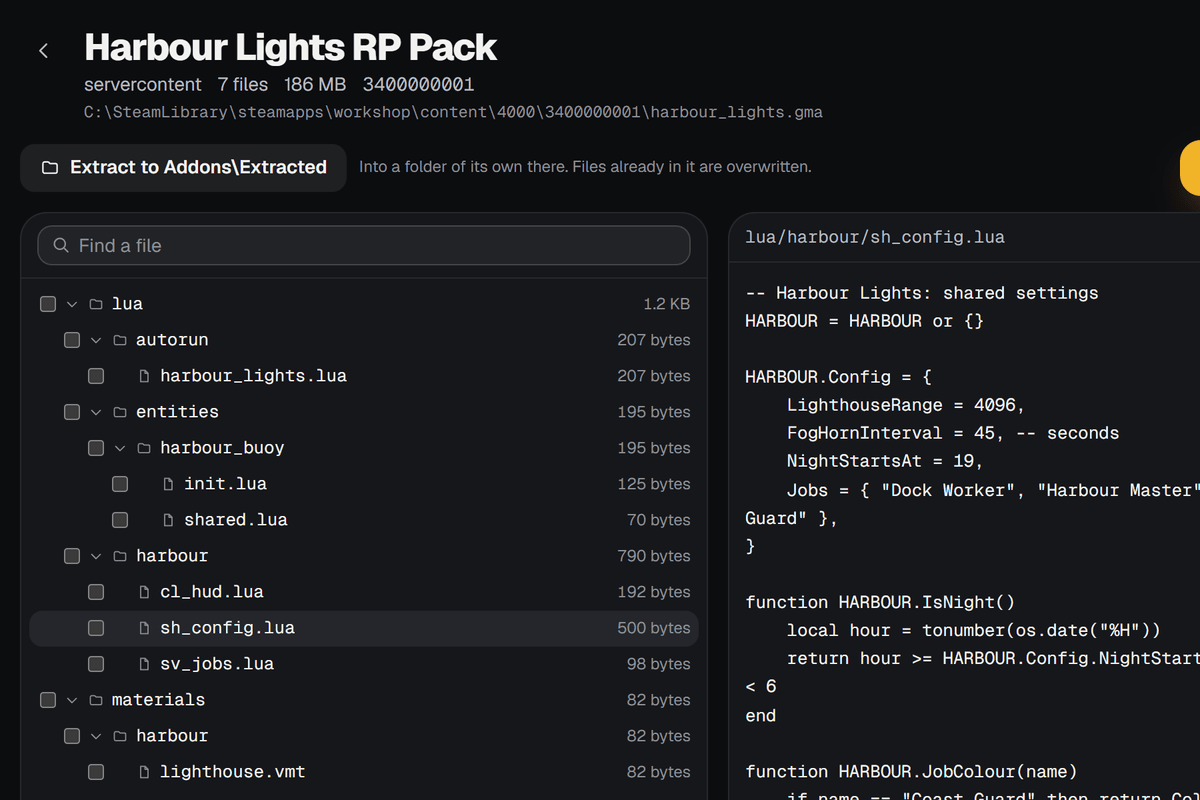Click the 1.2 KB size of lua folder
The height and width of the screenshot is (800, 1200).
(666, 304)
